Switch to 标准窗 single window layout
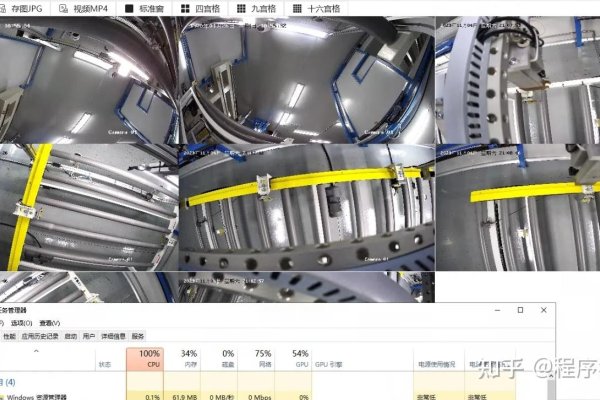Screen dimensions: 600x400 (144, 8)
